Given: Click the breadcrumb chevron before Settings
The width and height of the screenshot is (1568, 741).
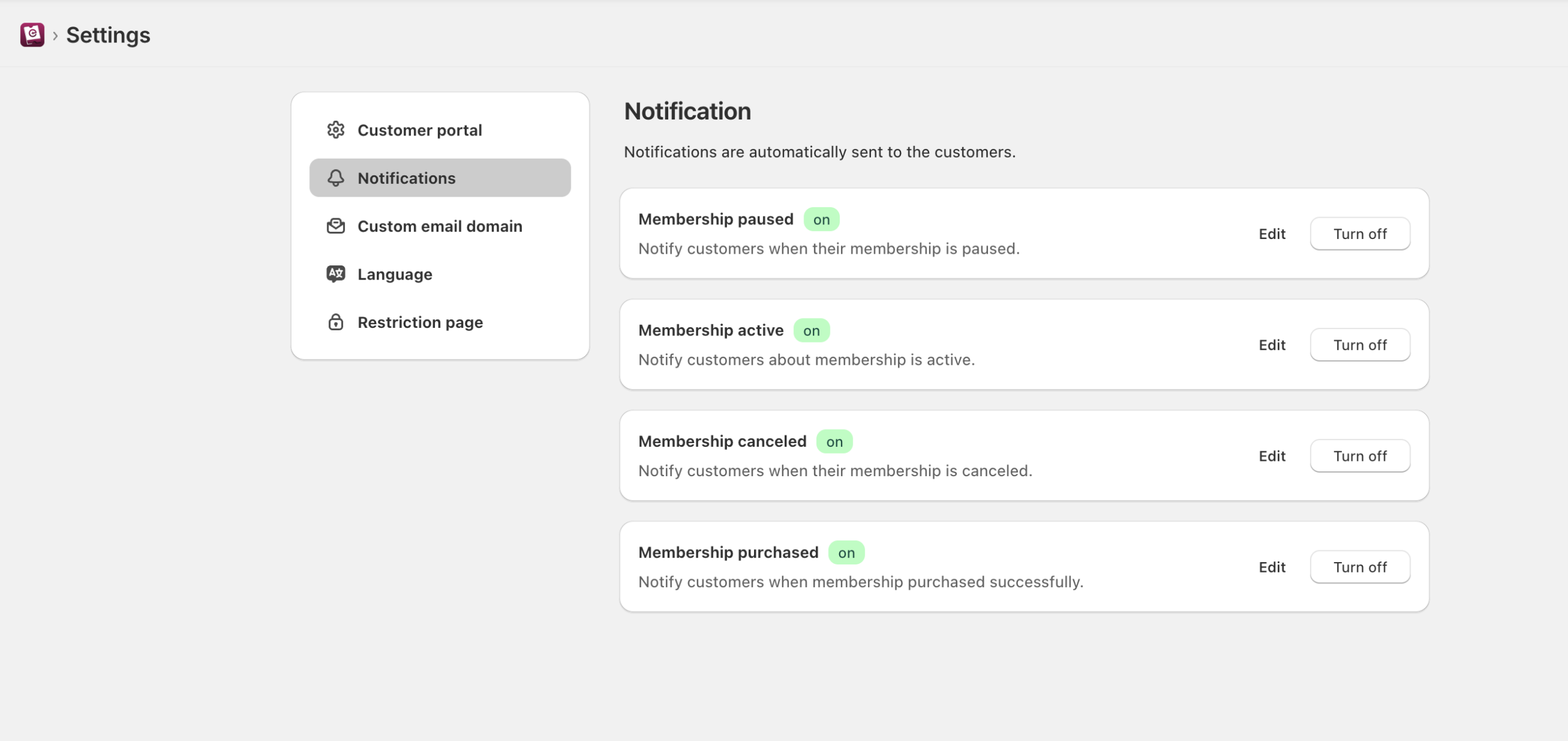Looking at the screenshot, I should pos(55,36).
